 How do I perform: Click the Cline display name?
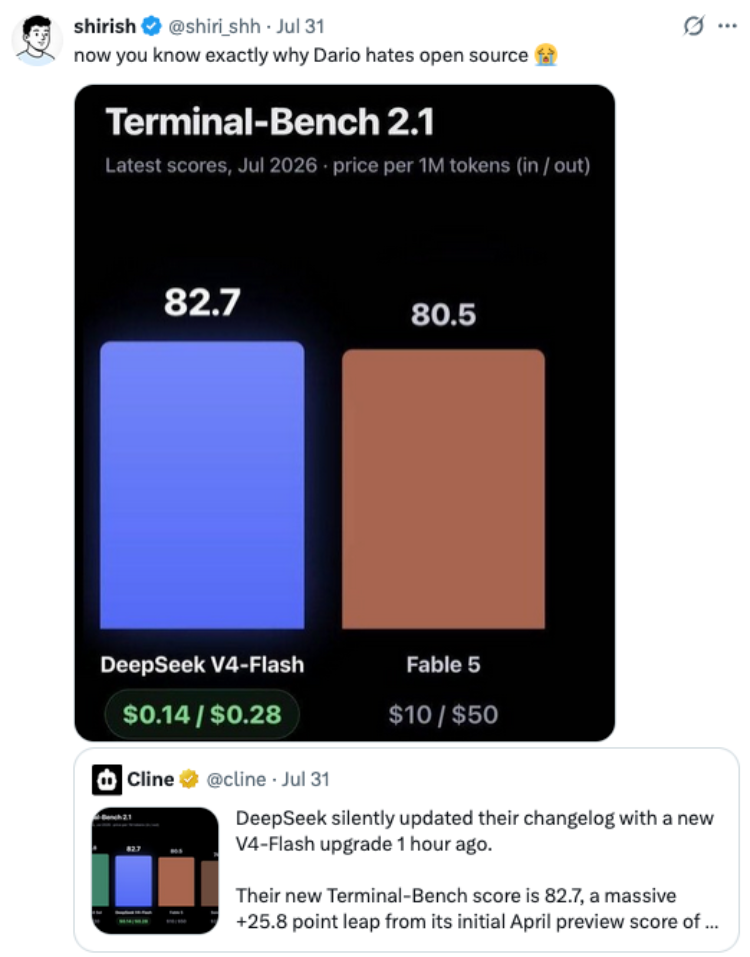coord(151,779)
